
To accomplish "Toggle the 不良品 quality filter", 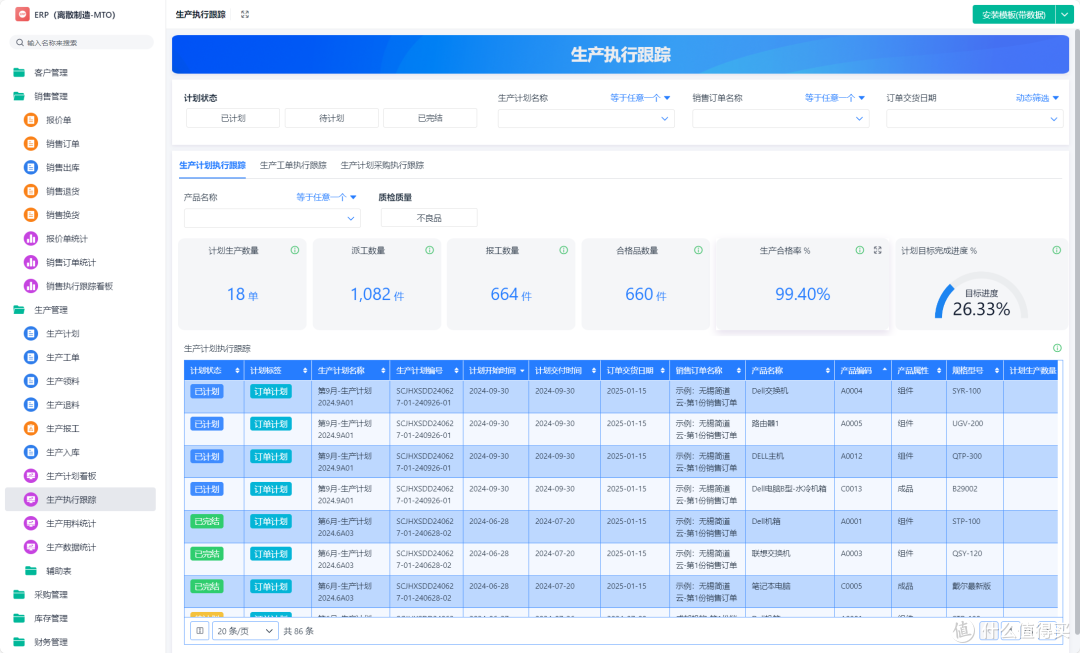I will [x=429, y=218].
